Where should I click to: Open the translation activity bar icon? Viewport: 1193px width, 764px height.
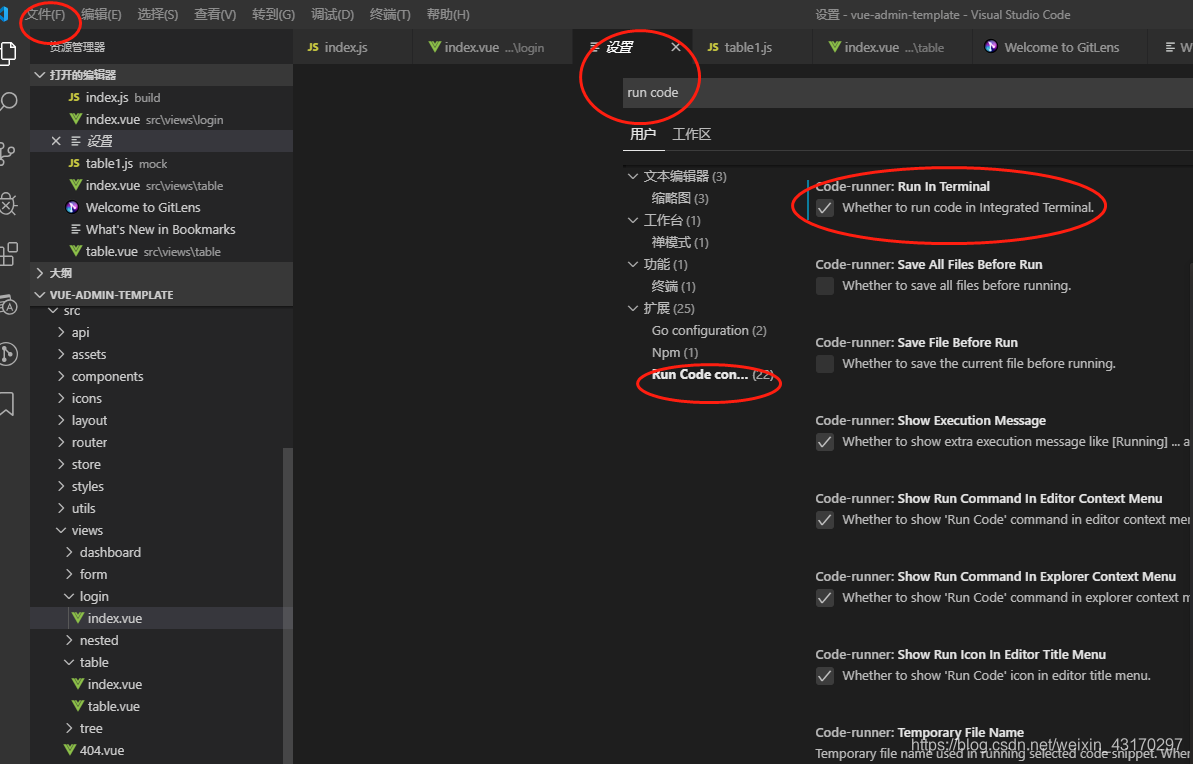8,304
